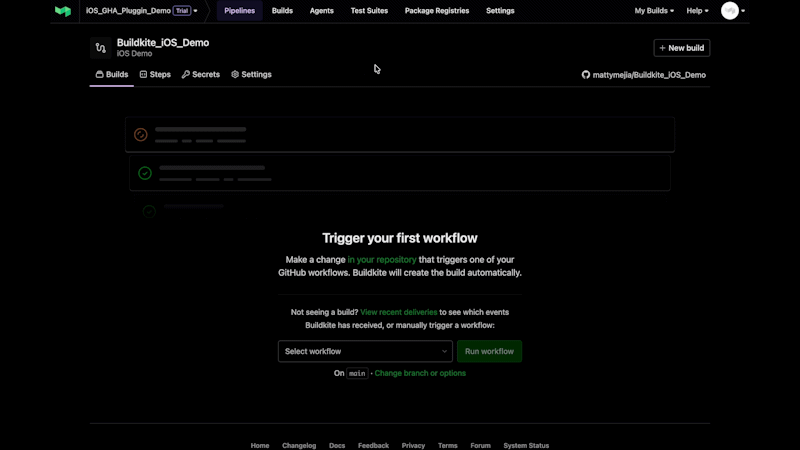Expand the My Builds dropdown

click(654, 11)
